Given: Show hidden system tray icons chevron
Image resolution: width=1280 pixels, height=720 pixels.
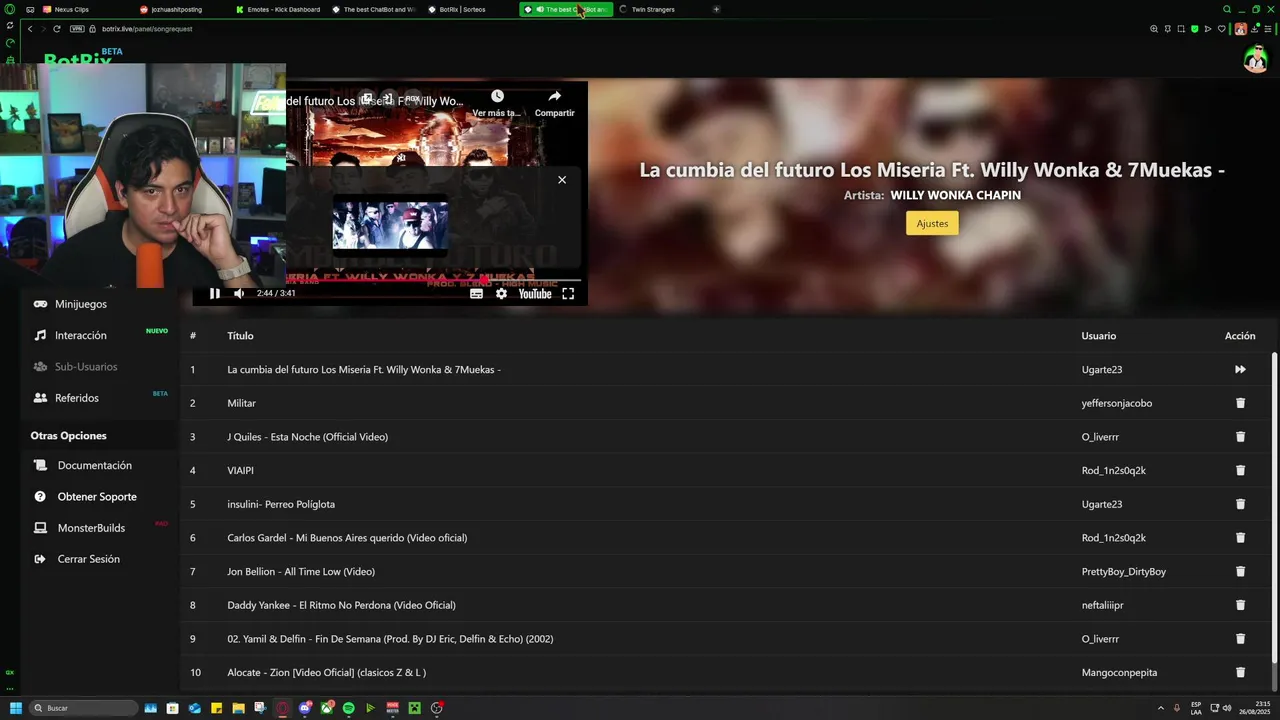Looking at the screenshot, I should coord(1160,708).
